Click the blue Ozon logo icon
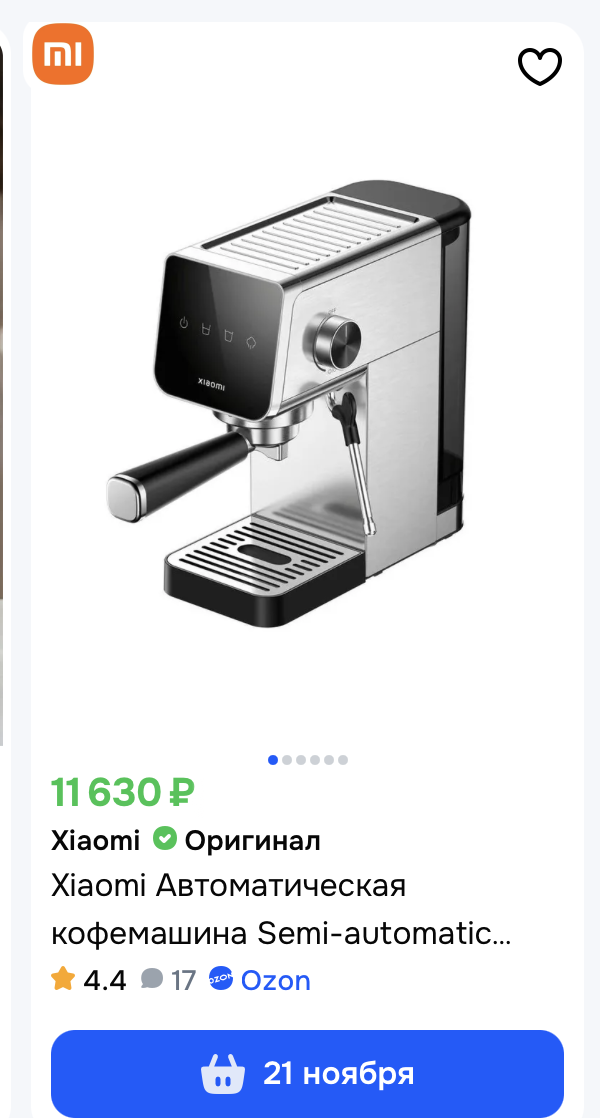This screenshot has height=1118, width=600. (221, 979)
